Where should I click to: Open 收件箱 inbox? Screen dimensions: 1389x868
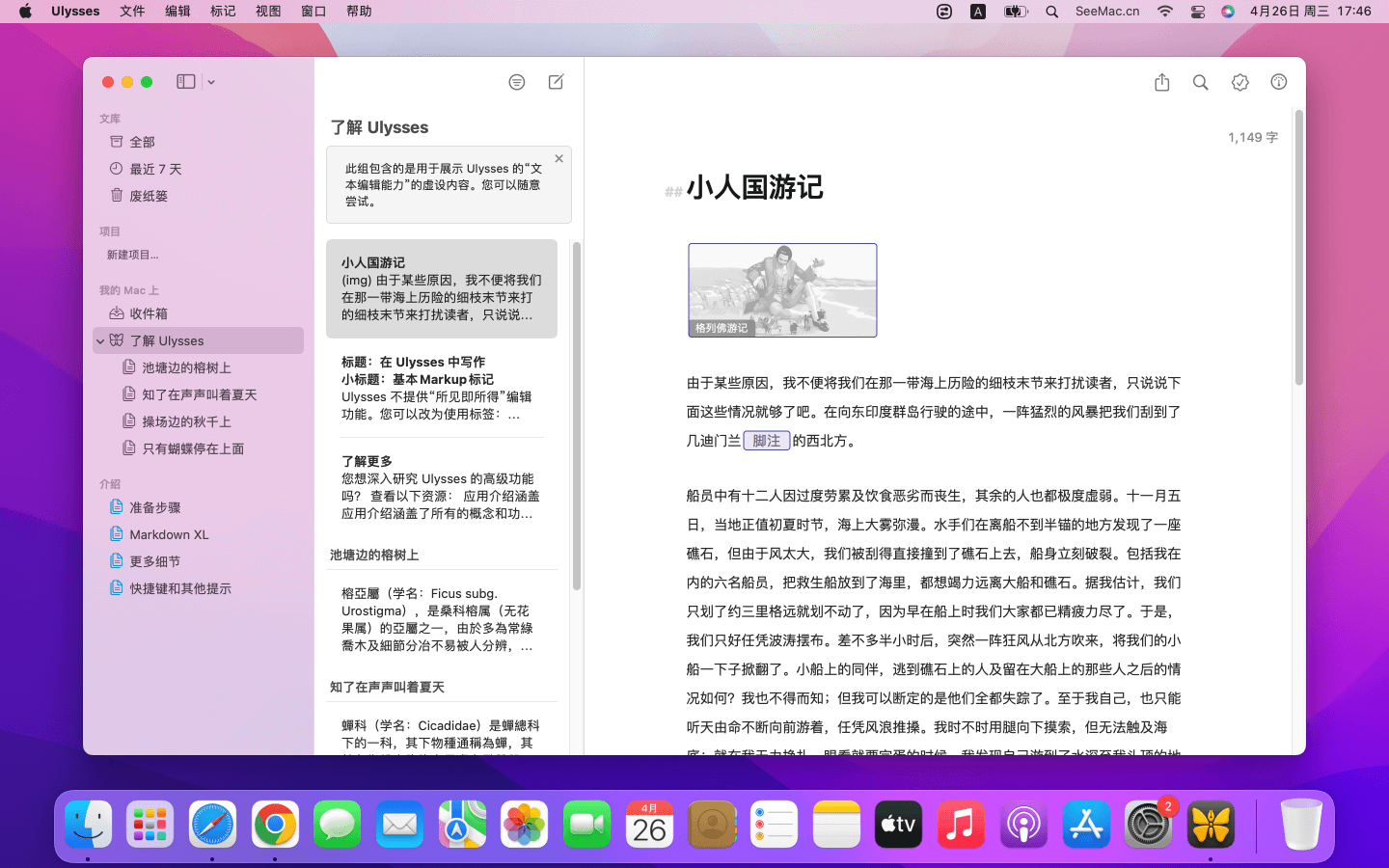(148, 313)
